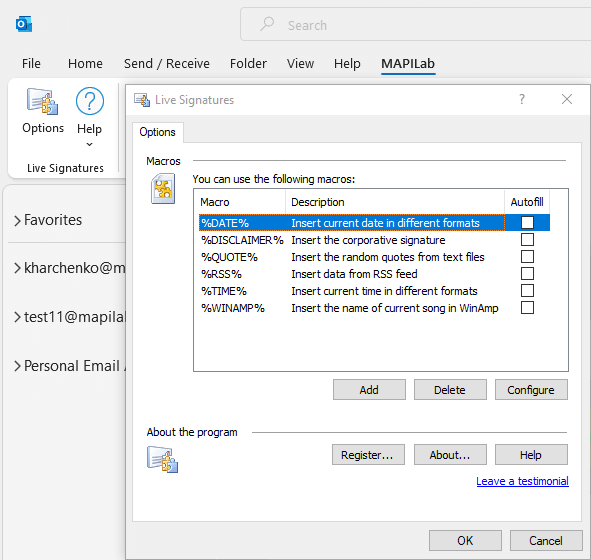This screenshot has width=591, height=560.
Task: Click the Add macro button
Action: [x=369, y=390]
